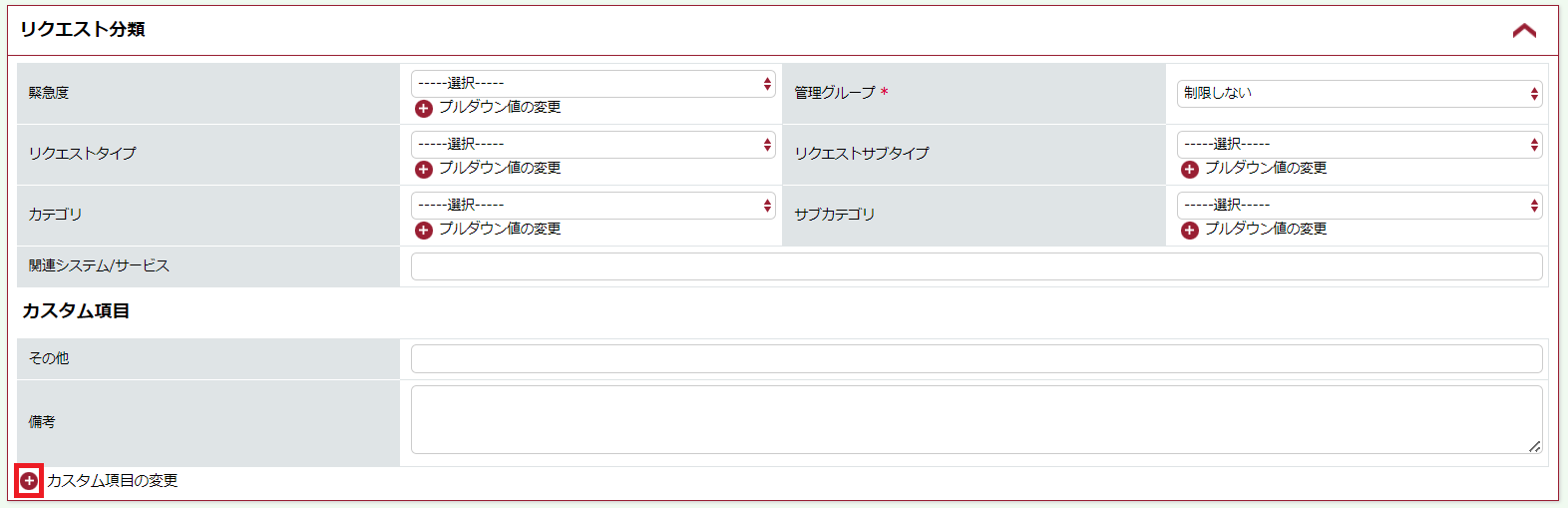Click plus icon under リクエストタイプ dropdown
Screen dimensions: 1568x508
(424, 170)
